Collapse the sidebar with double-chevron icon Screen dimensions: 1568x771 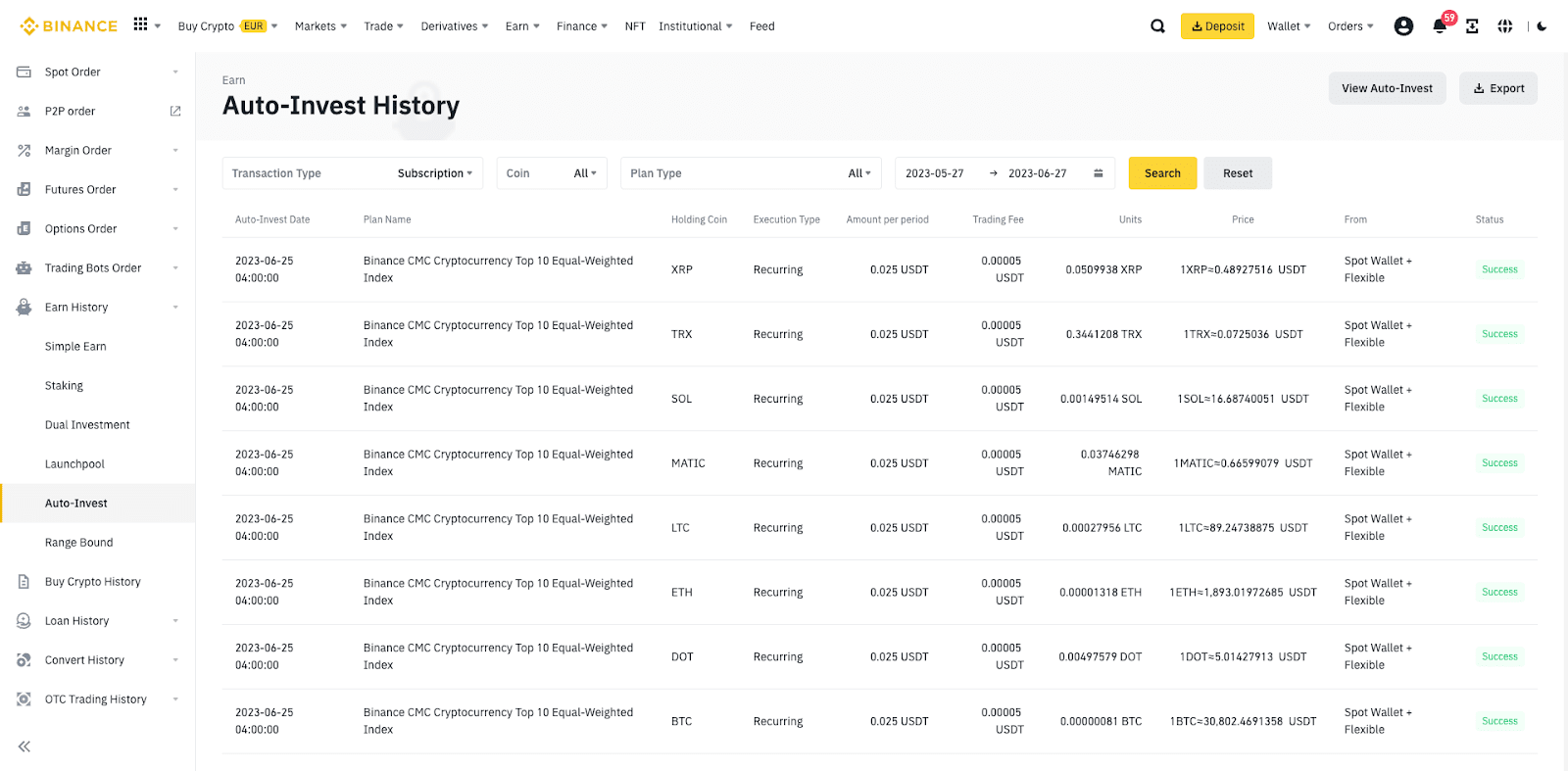pos(24,747)
